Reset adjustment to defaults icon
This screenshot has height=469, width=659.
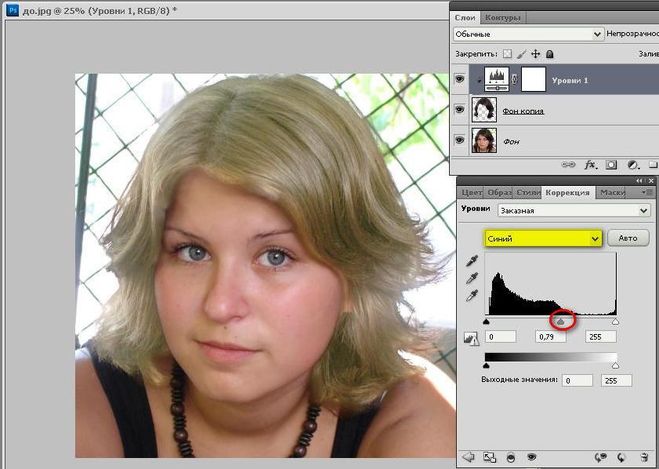click(621, 457)
